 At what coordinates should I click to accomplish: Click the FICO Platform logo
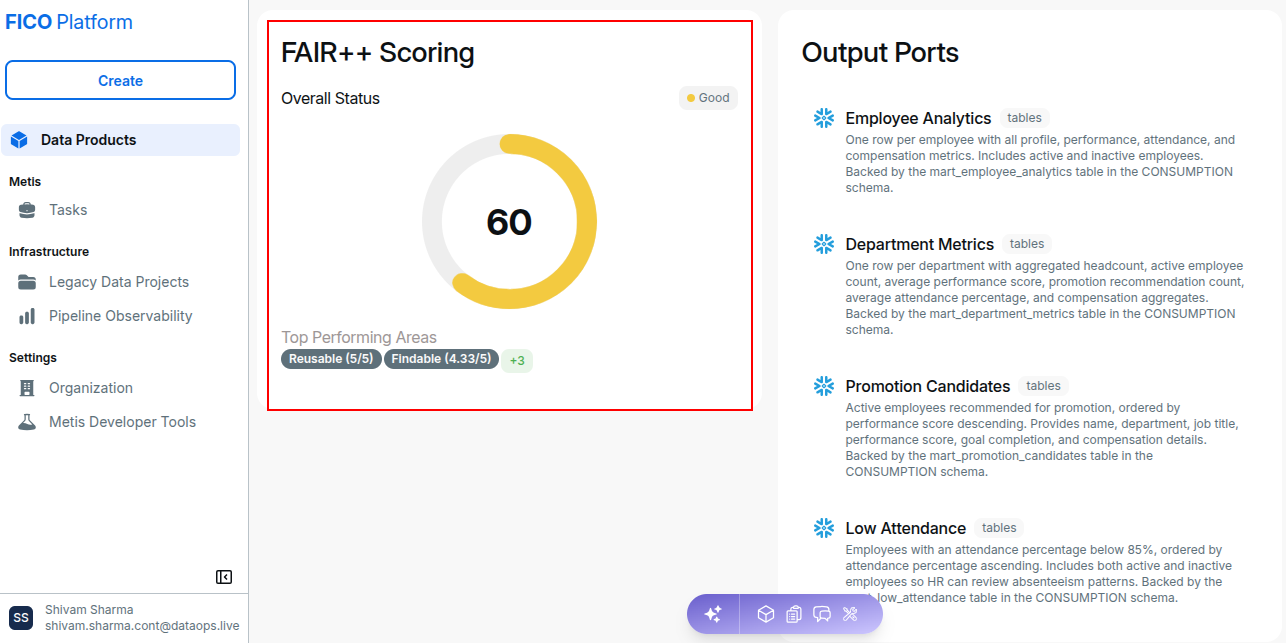[69, 22]
